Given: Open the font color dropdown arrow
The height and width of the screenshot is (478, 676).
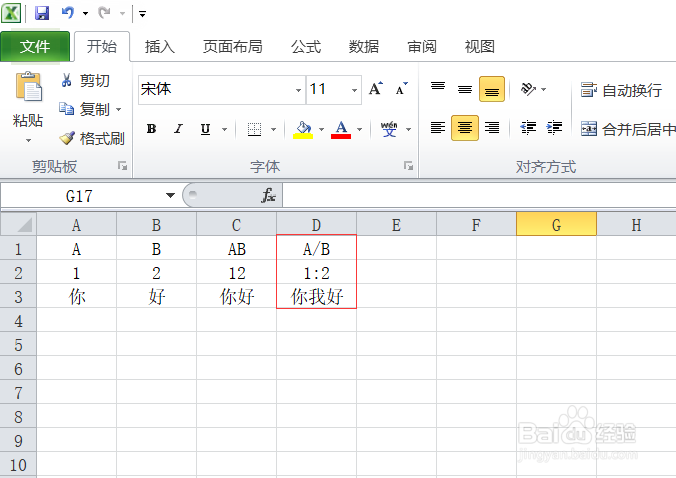Looking at the screenshot, I should pos(360,129).
